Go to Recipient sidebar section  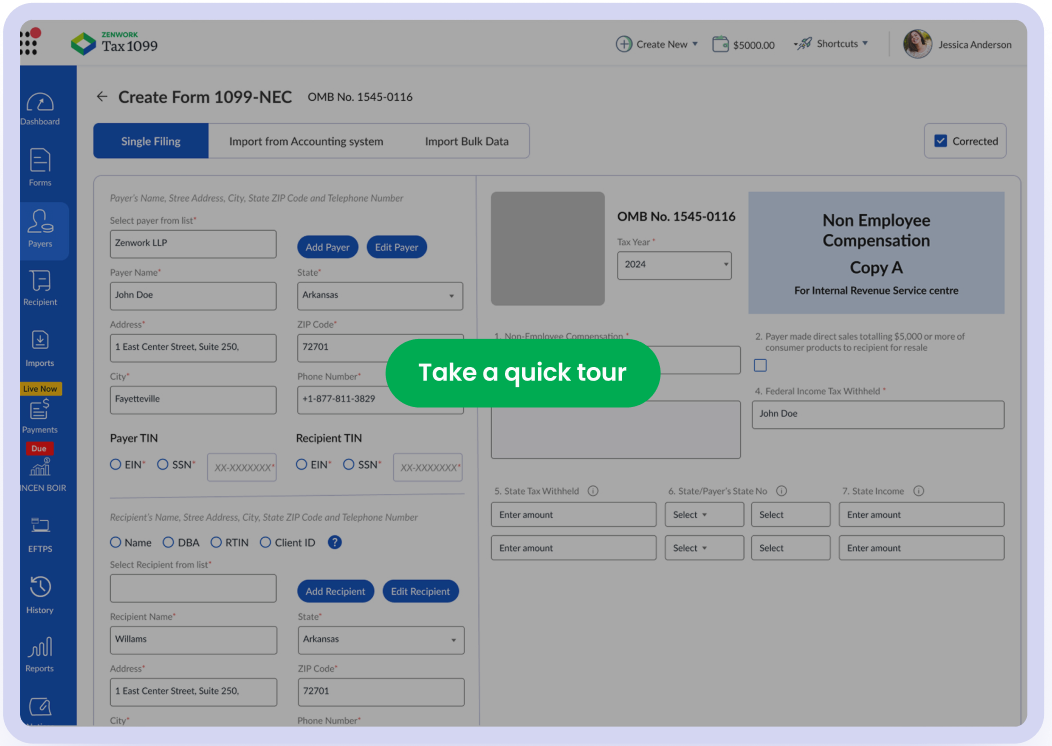click(40, 286)
